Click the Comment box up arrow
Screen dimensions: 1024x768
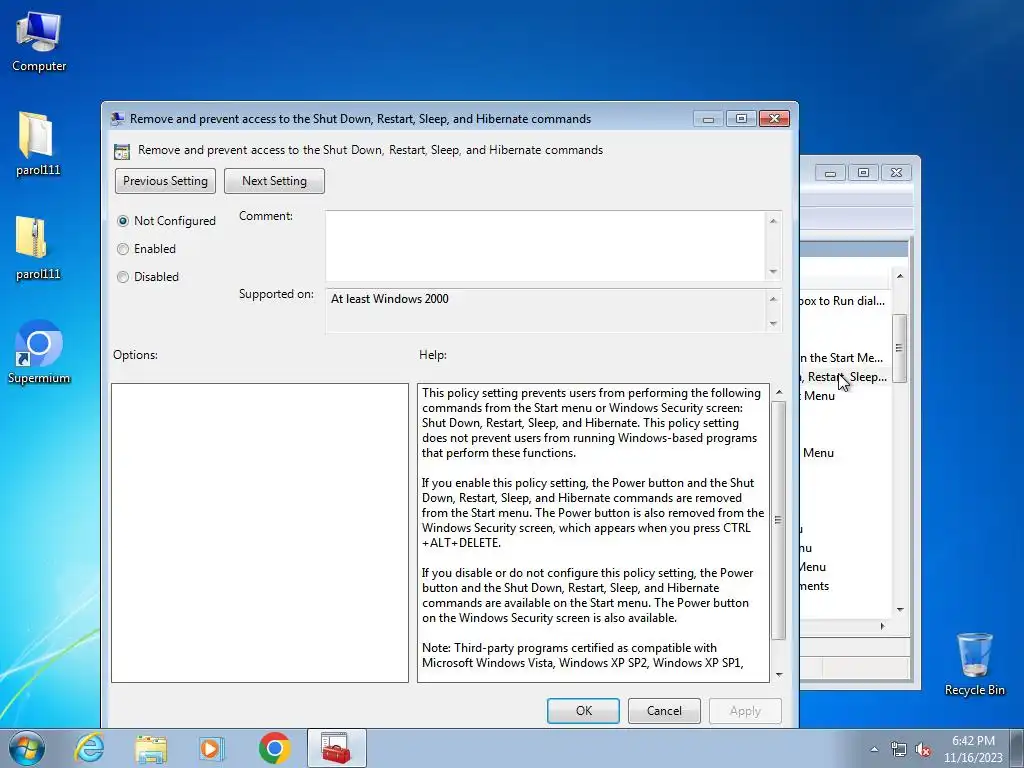coord(773,221)
